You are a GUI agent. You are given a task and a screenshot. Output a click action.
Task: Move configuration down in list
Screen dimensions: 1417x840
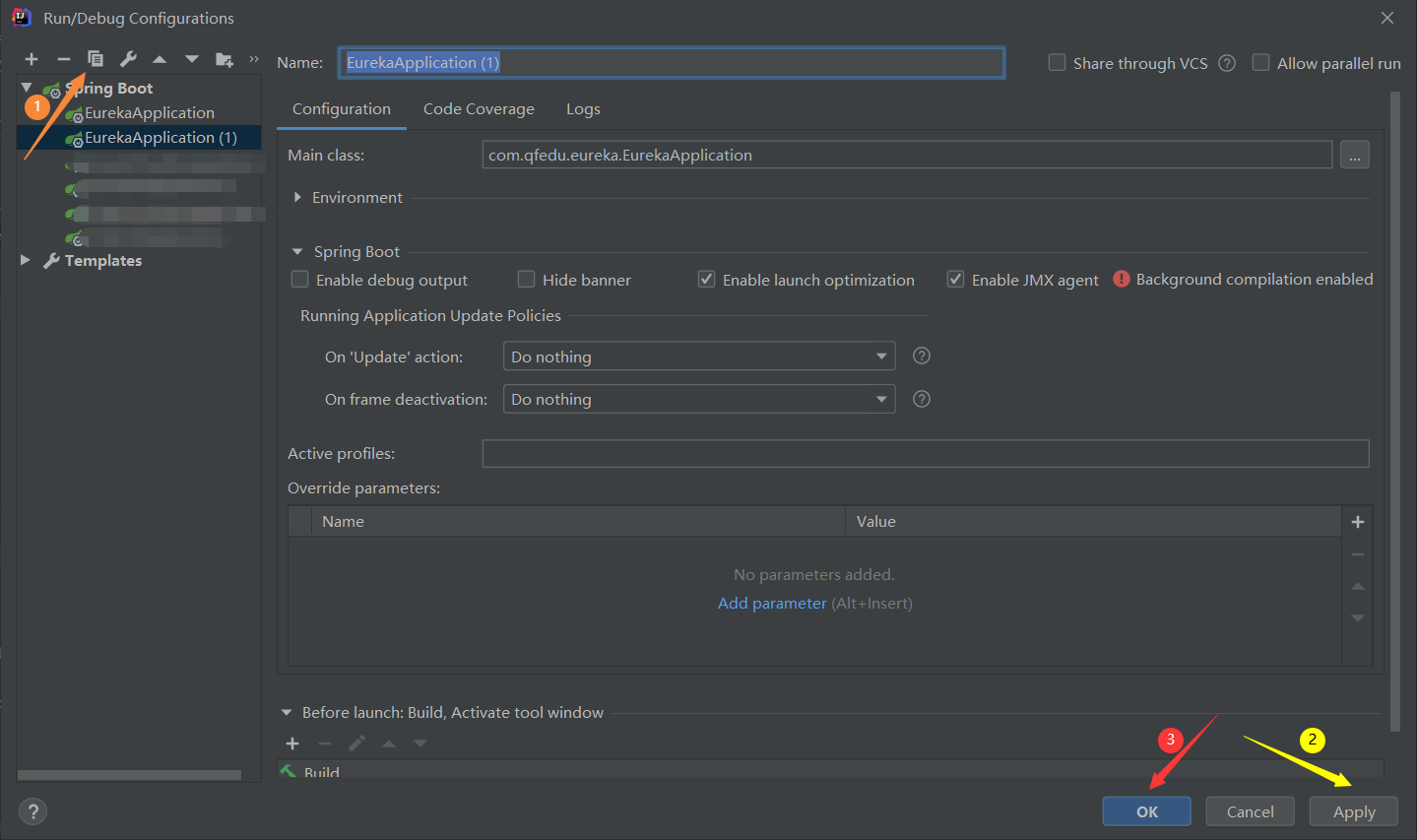(192, 60)
